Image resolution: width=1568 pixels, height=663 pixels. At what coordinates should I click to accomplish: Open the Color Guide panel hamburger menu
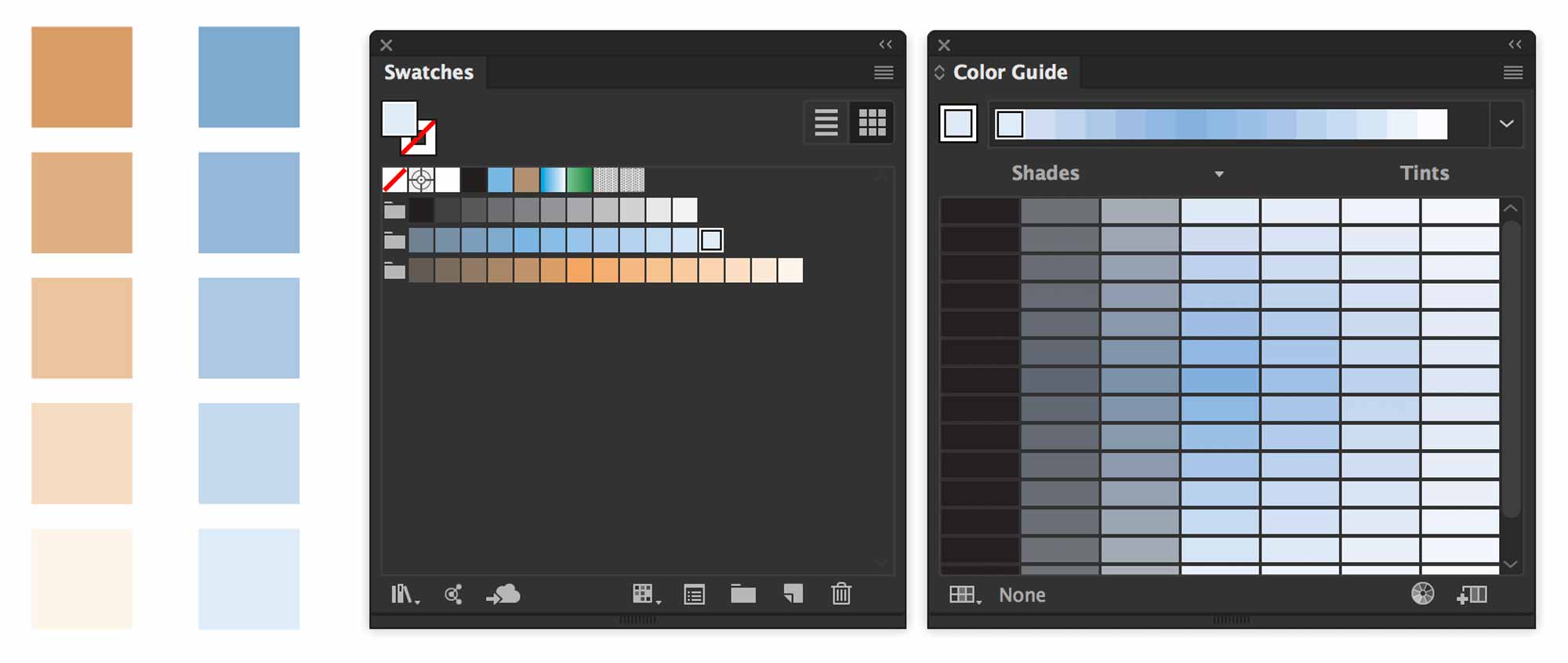pos(1513,73)
